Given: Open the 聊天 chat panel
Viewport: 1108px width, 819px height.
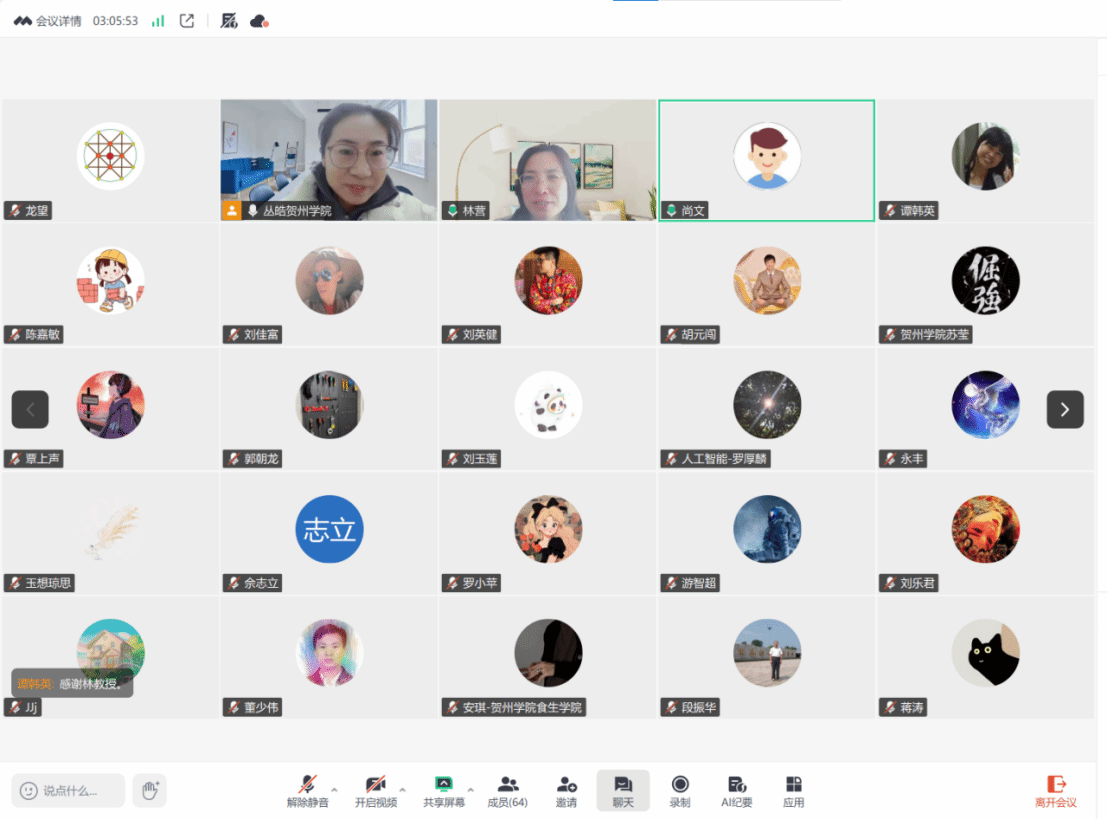Looking at the screenshot, I should click(623, 790).
